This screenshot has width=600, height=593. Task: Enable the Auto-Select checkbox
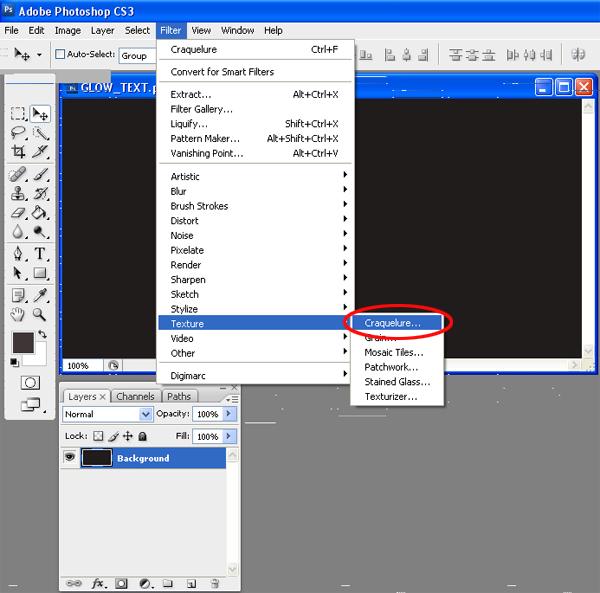coord(60,54)
